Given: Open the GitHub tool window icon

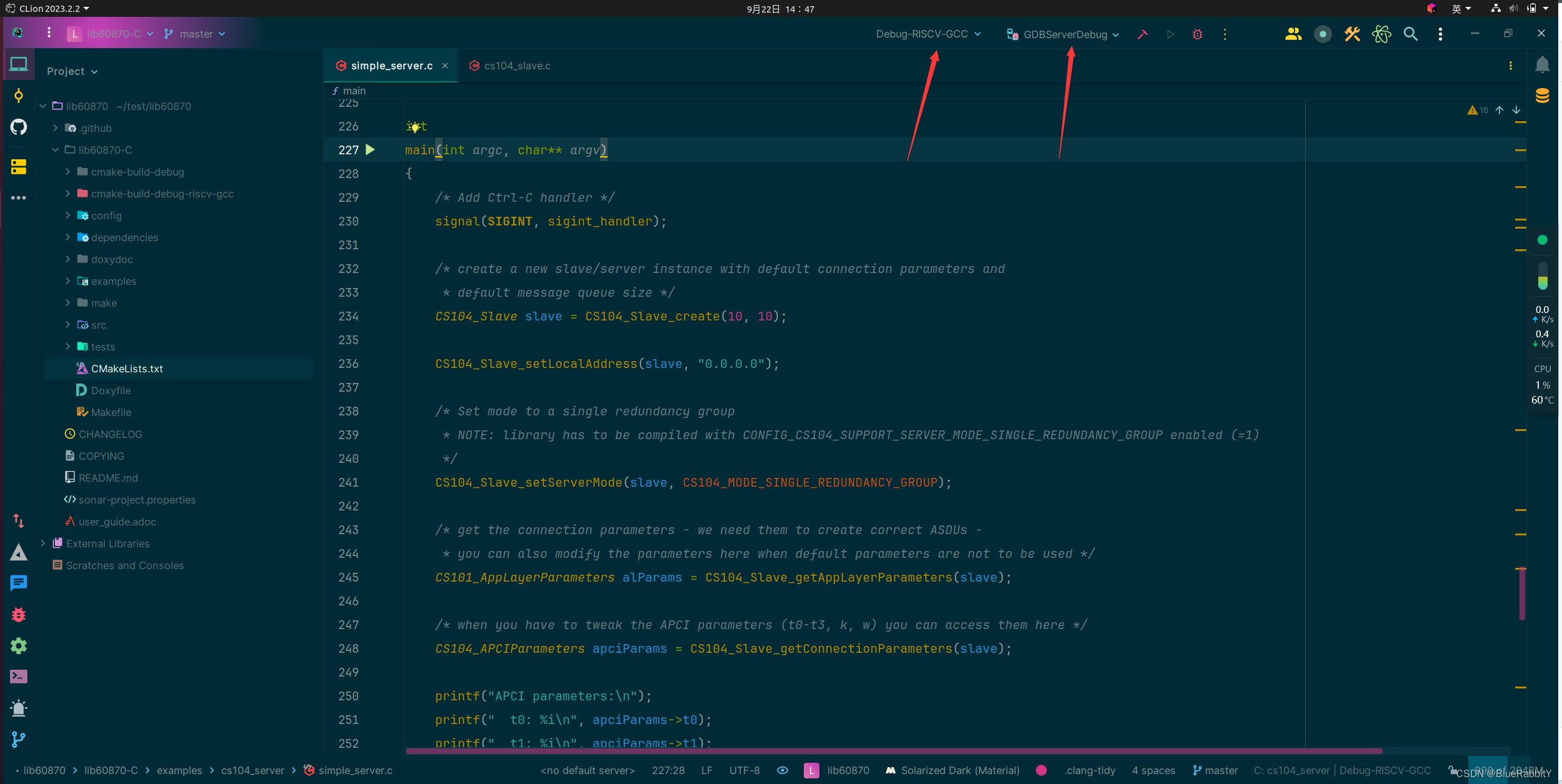Looking at the screenshot, I should pyautogui.click(x=18, y=127).
